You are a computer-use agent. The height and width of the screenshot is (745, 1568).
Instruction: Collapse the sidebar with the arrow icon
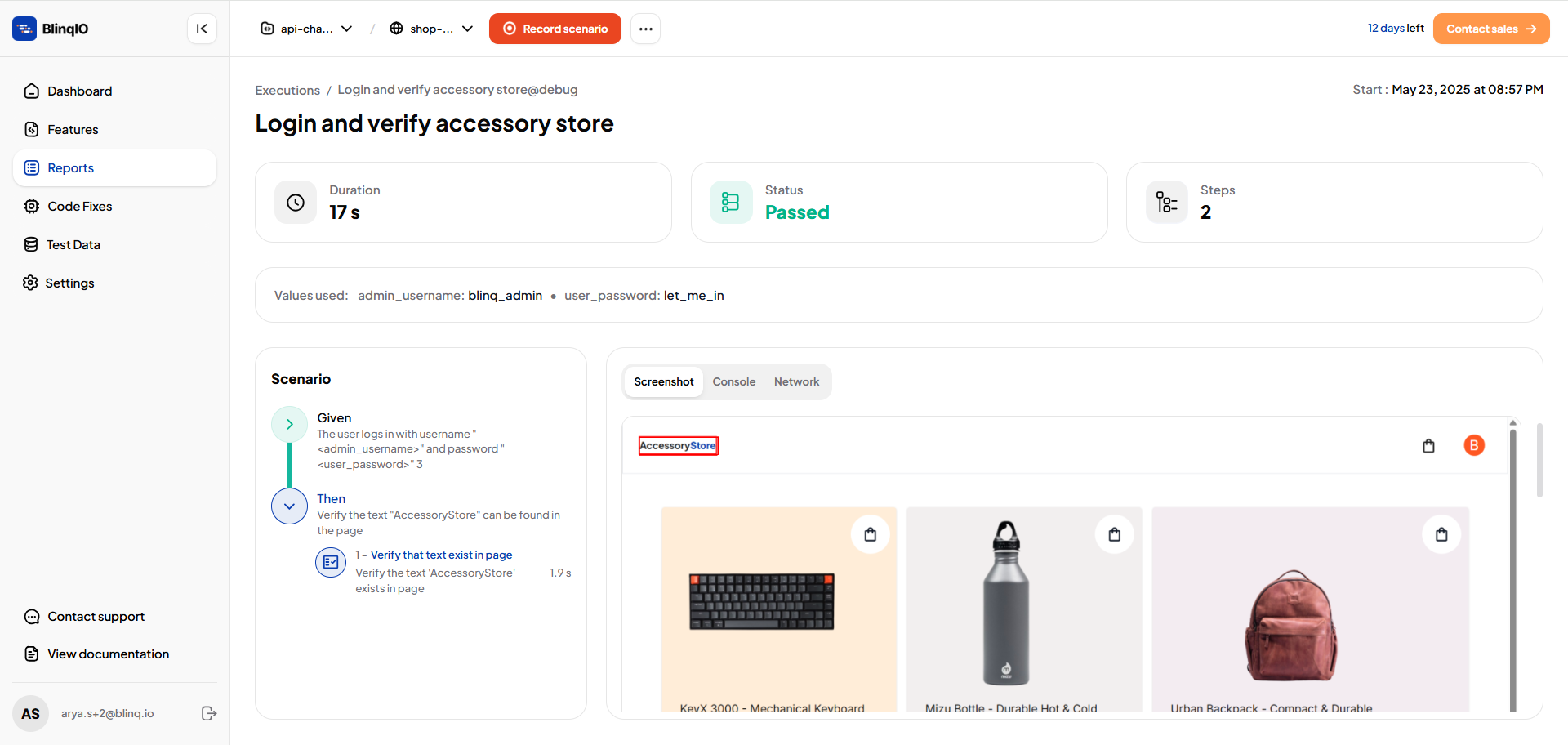pyautogui.click(x=202, y=29)
